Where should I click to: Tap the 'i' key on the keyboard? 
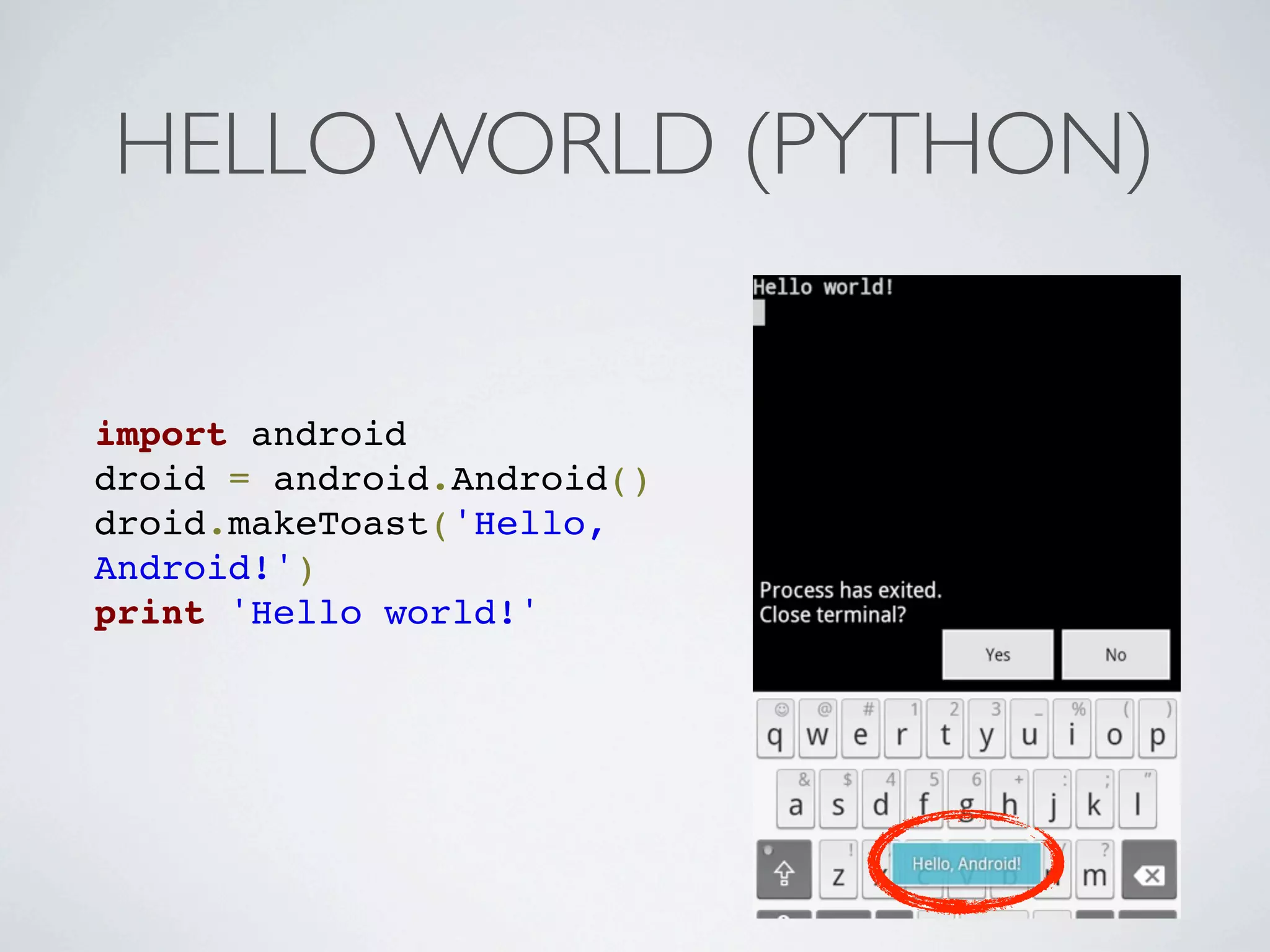pyautogui.click(x=1072, y=729)
